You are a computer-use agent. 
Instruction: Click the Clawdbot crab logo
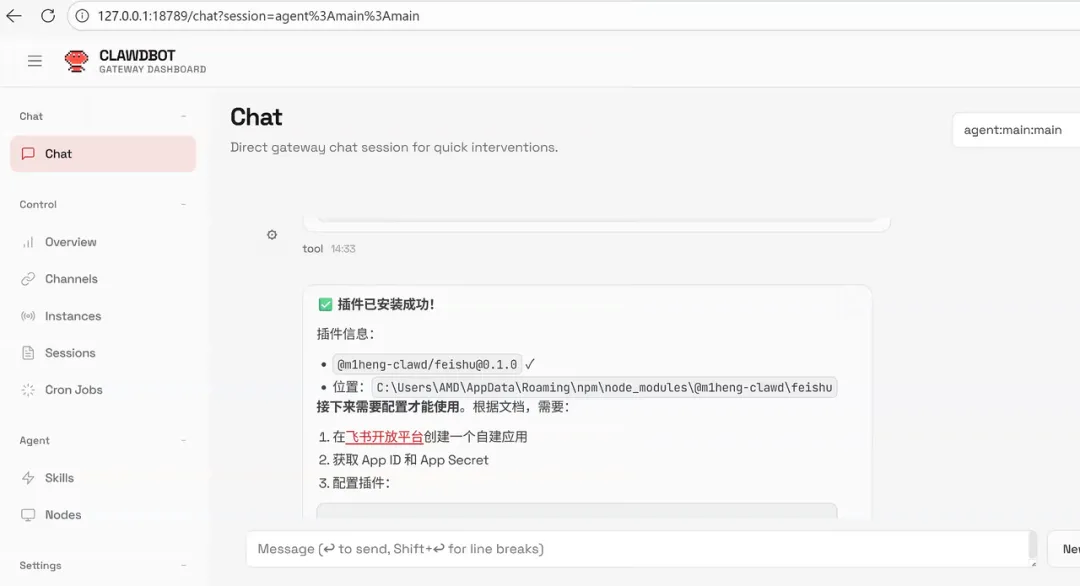77,61
